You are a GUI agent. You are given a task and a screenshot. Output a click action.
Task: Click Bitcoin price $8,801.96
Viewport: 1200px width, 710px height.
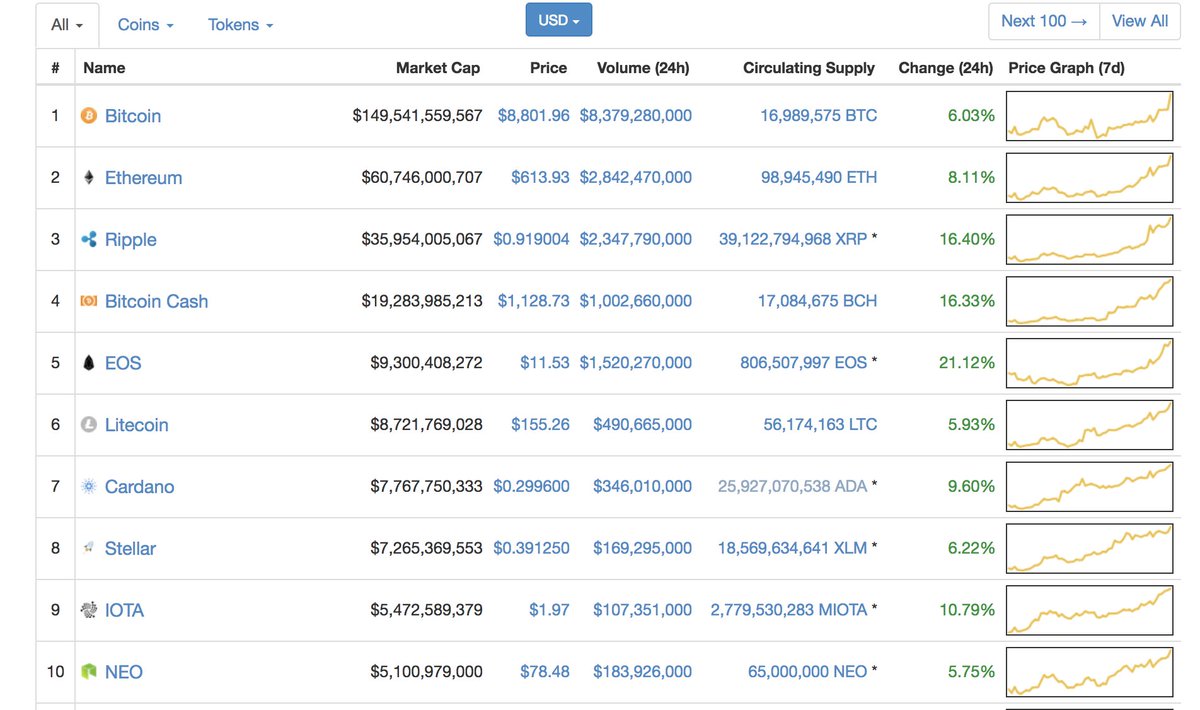(534, 116)
